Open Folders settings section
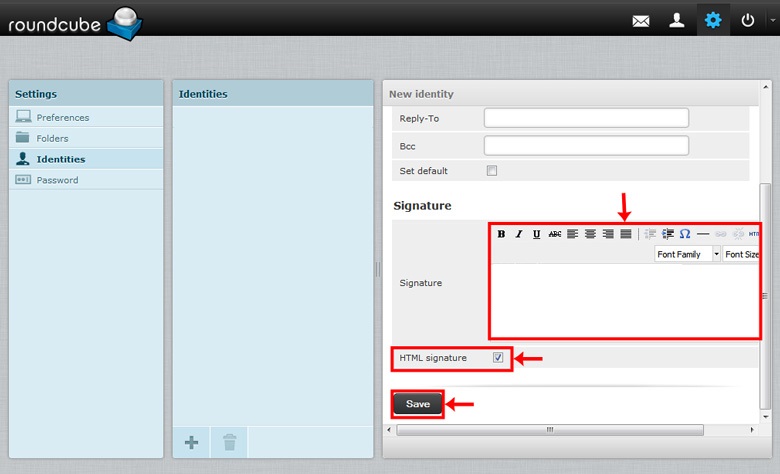Viewport: 780px width, 474px height. click(x=52, y=138)
